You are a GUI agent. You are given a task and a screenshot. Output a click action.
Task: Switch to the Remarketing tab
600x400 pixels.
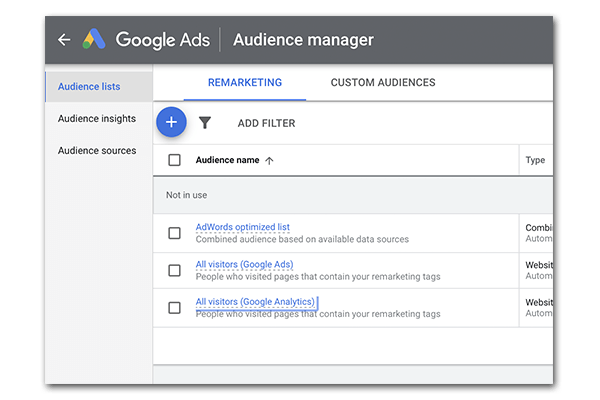[x=245, y=82]
